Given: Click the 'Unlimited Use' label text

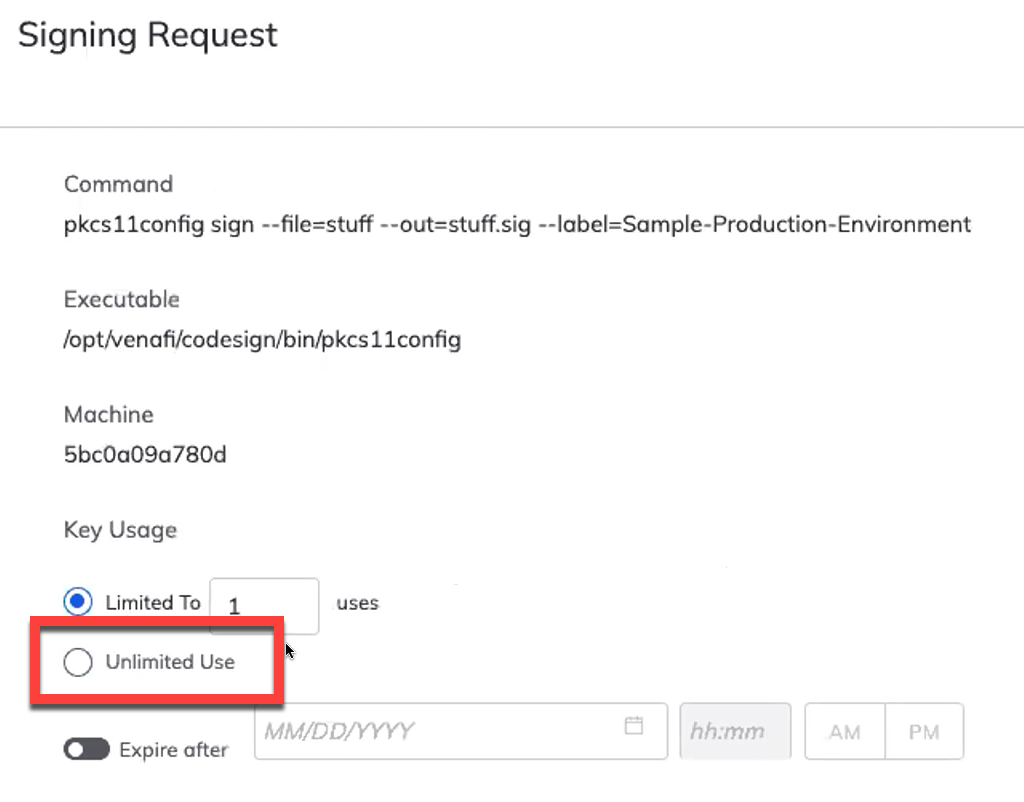Looking at the screenshot, I should coord(170,662).
